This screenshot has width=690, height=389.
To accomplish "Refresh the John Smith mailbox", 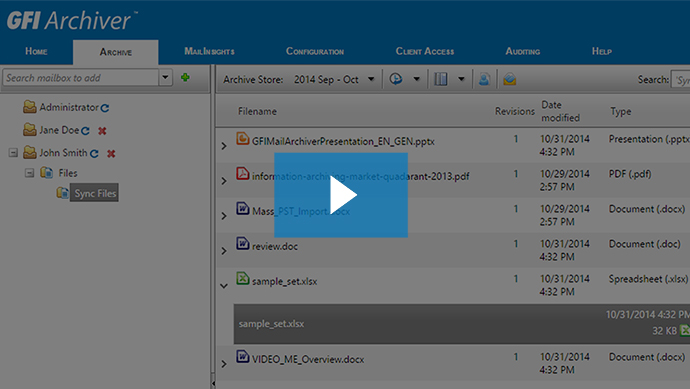I will [x=94, y=154].
